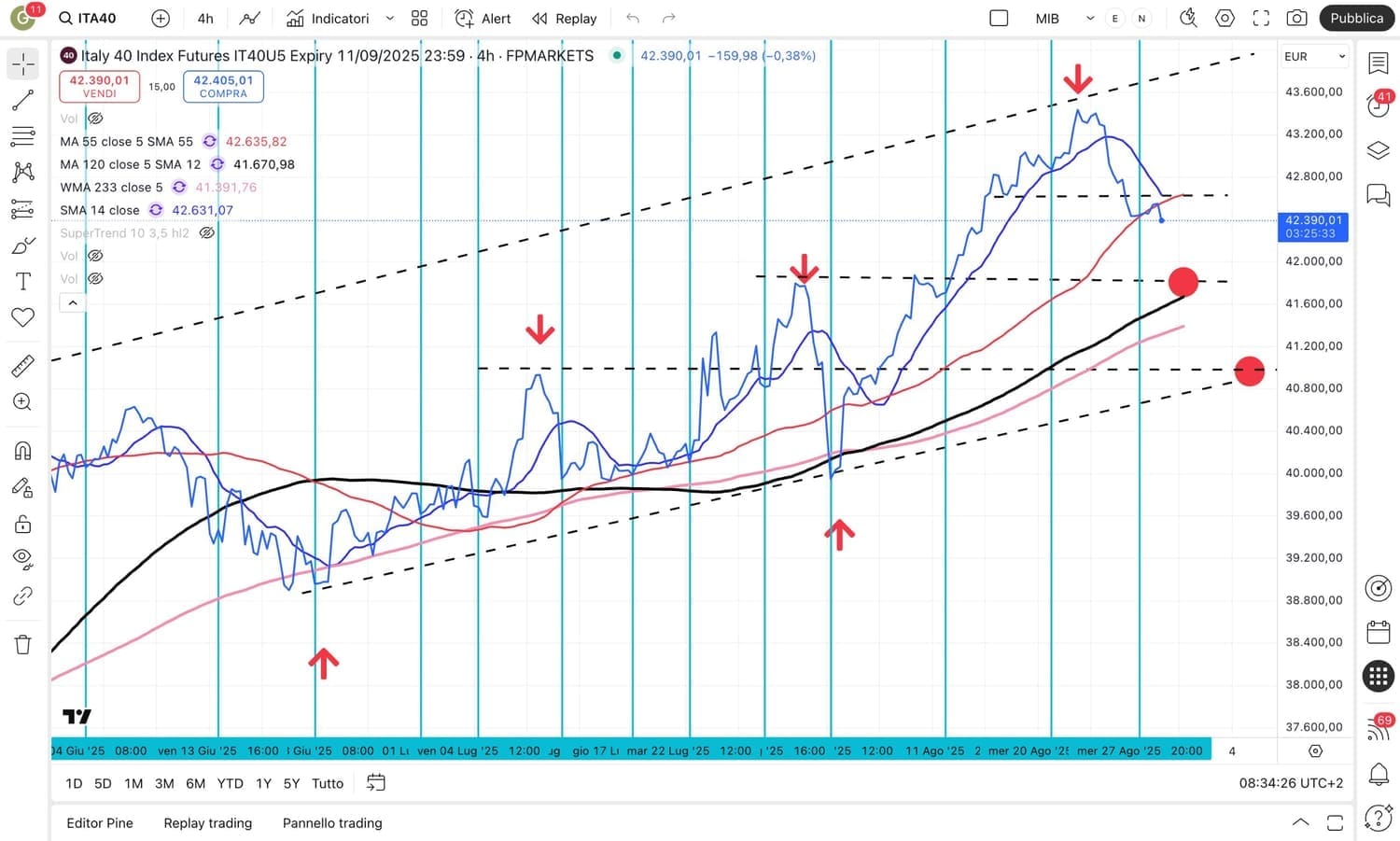1400x841 pixels.
Task: Open the EUR currency dropdown
Action: click(x=1314, y=57)
